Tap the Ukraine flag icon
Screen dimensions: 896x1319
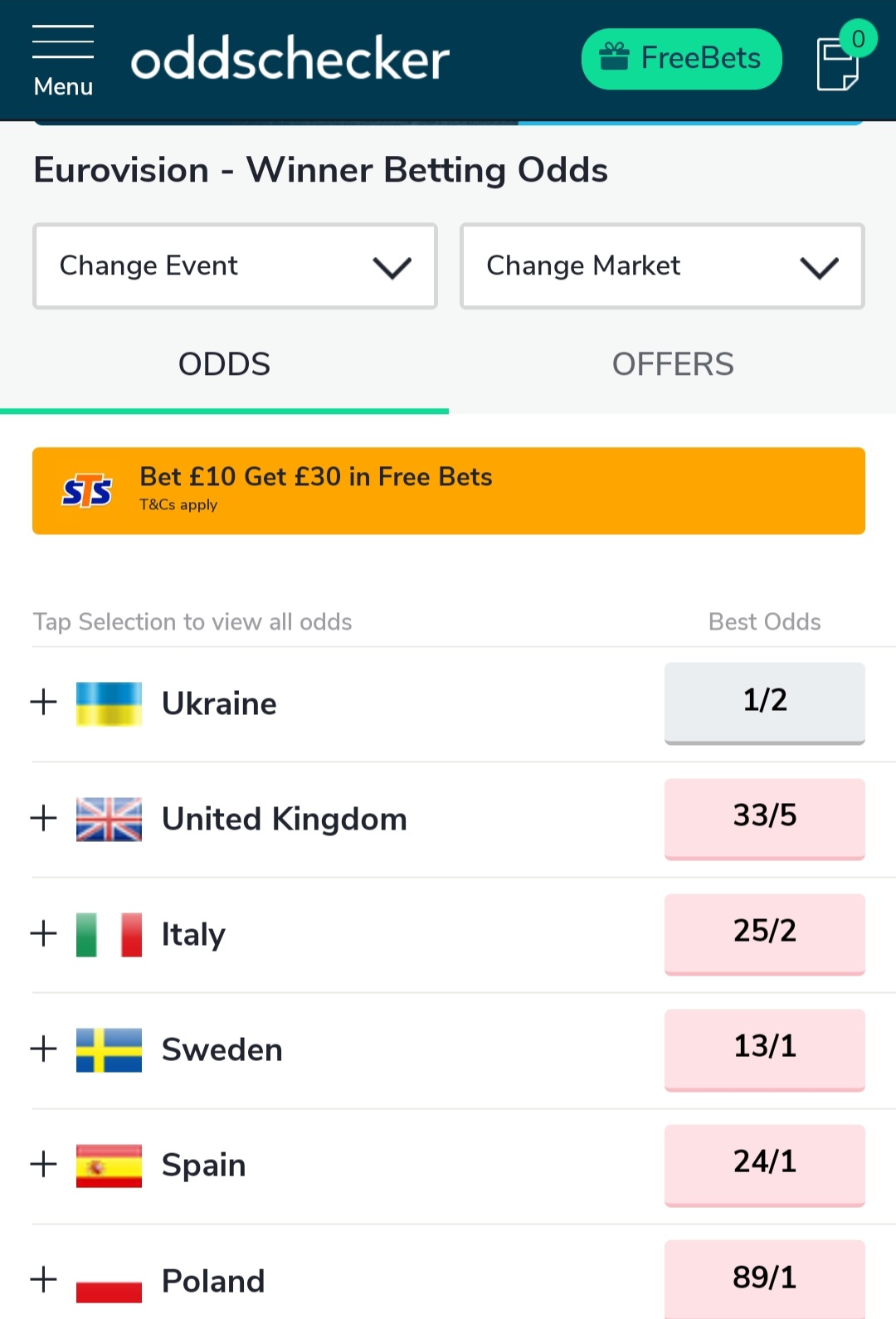pos(109,703)
